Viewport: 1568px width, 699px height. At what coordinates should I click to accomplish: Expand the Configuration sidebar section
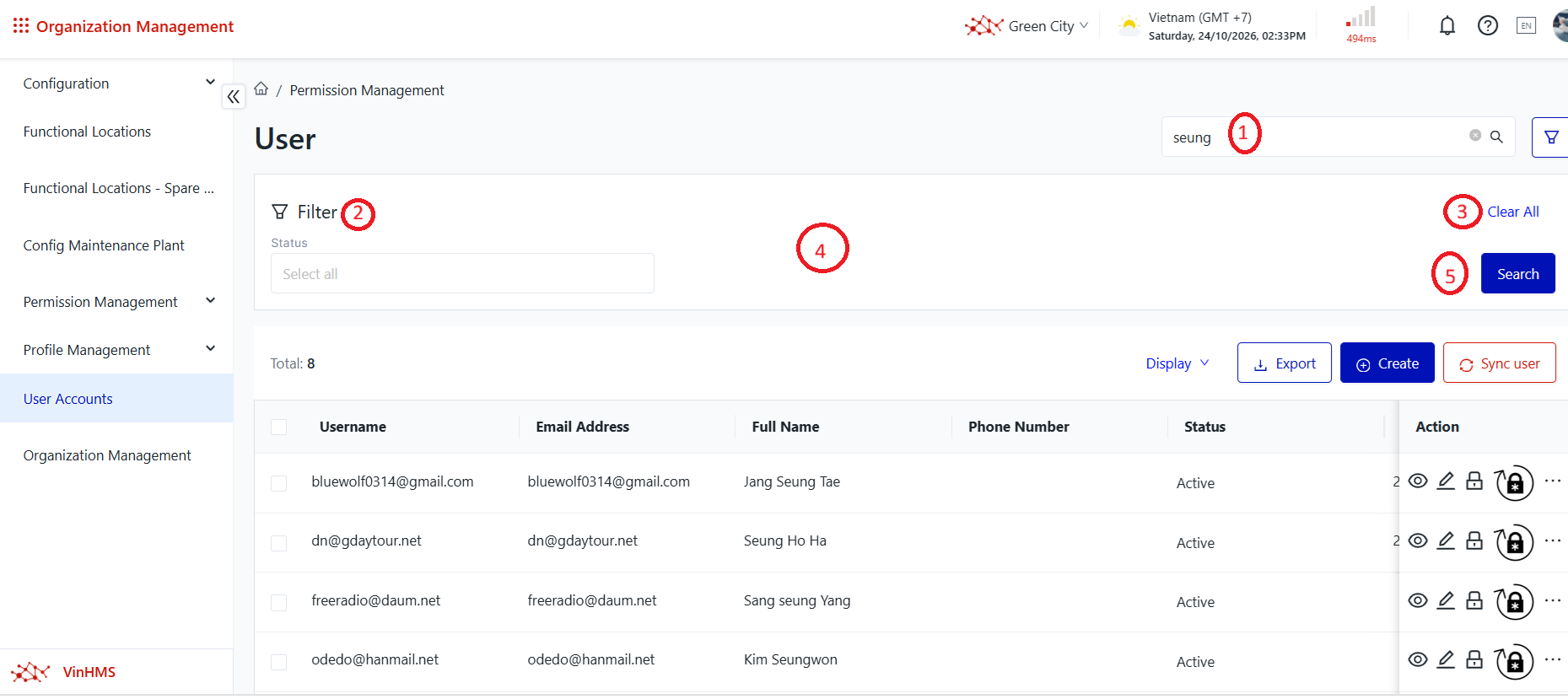point(116,83)
